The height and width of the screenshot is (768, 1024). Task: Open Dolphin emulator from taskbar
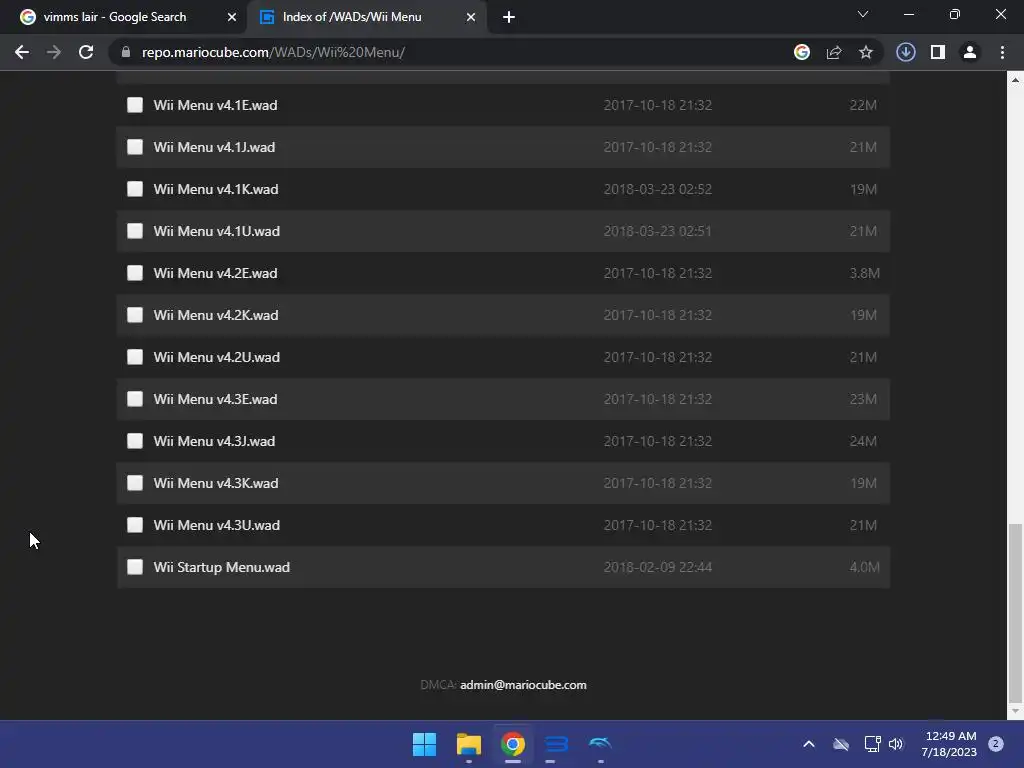pos(600,744)
